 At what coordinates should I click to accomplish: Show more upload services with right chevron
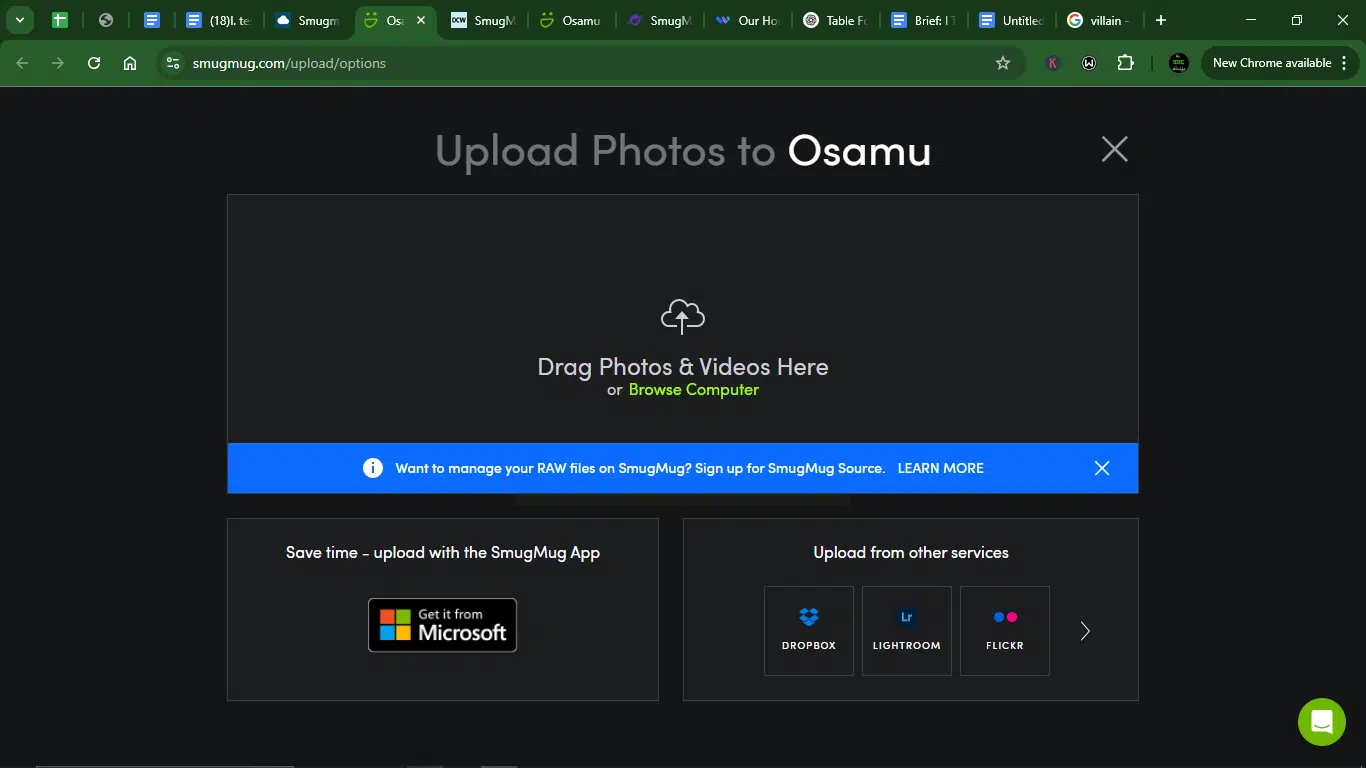1085,631
